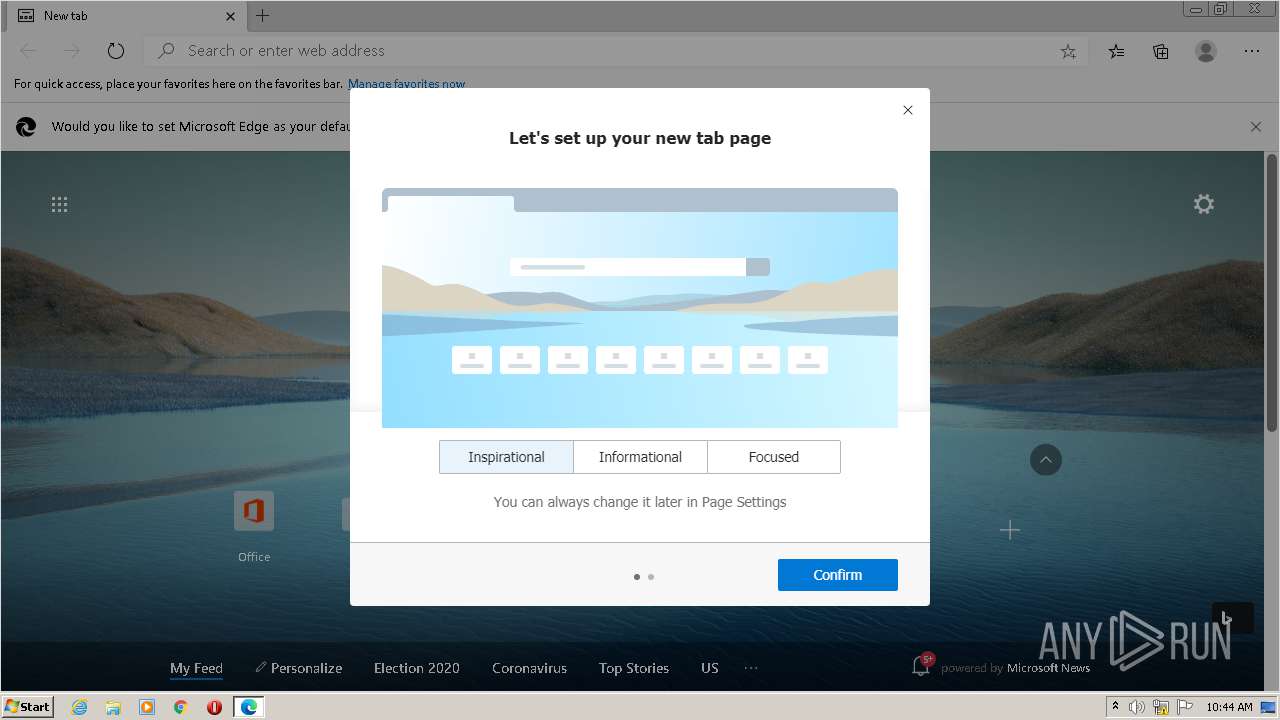
Task: Select the Inspirational layout option
Action: (506, 457)
